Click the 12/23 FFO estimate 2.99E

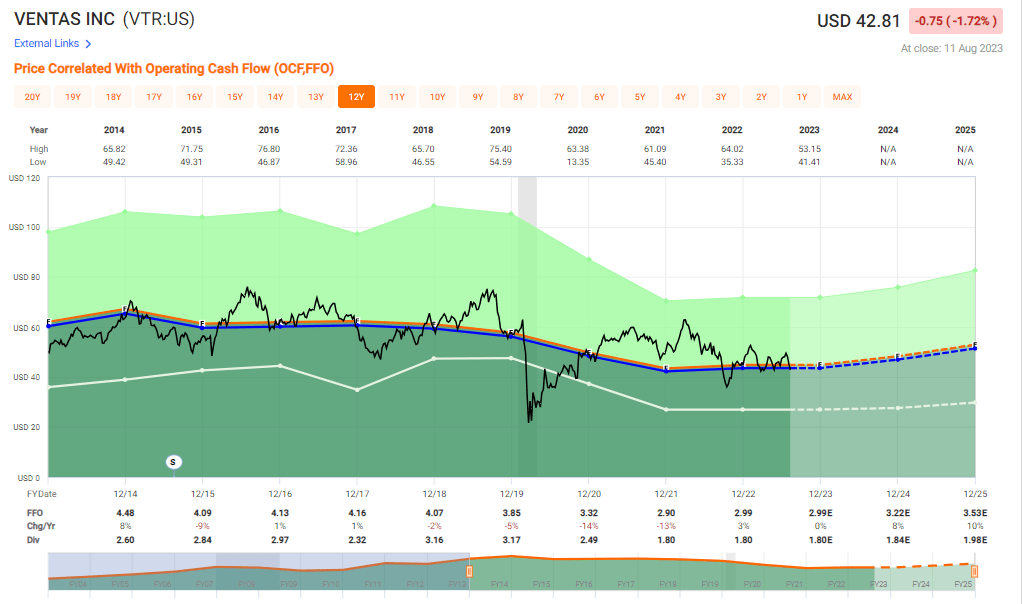(821, 513)
